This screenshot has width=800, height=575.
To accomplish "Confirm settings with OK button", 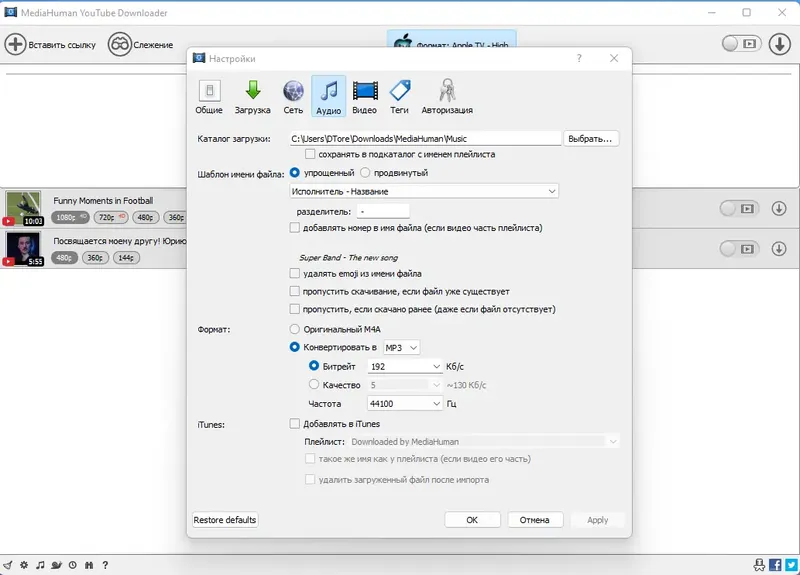I will (472, 519).
